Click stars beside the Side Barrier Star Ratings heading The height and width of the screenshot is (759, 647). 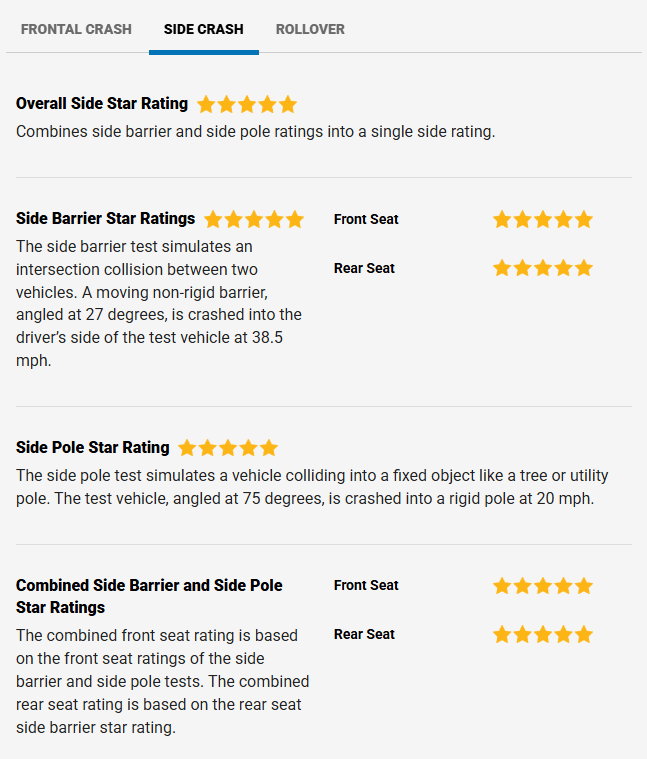point(254,219)
